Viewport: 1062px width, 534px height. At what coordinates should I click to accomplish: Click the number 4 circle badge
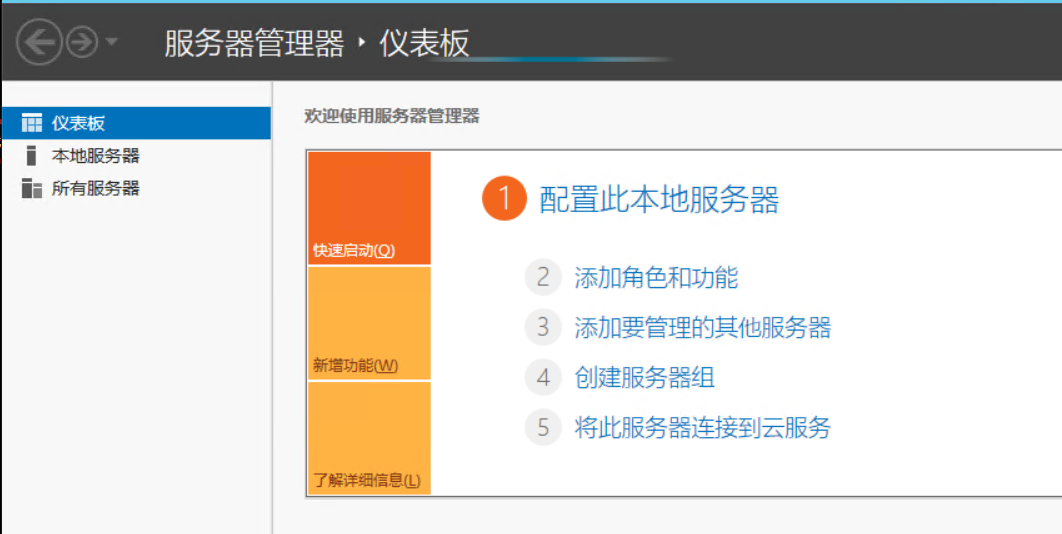pos(543,378)
